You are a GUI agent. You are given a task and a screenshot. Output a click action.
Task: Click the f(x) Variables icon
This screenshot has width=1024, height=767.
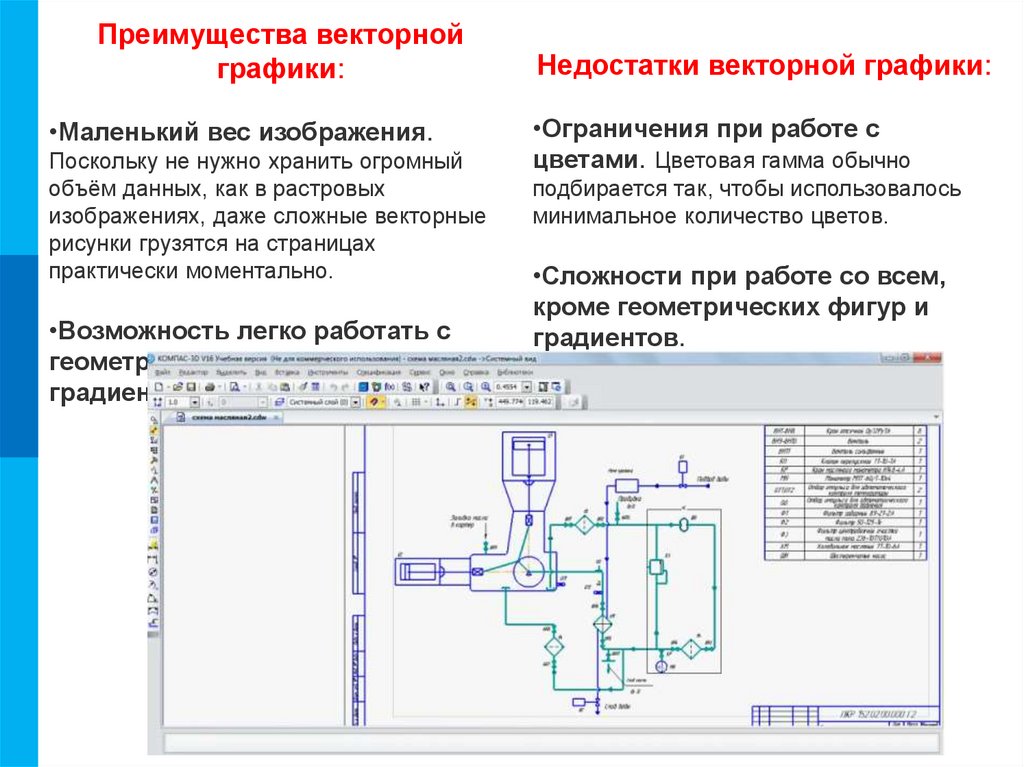point(390,387)
